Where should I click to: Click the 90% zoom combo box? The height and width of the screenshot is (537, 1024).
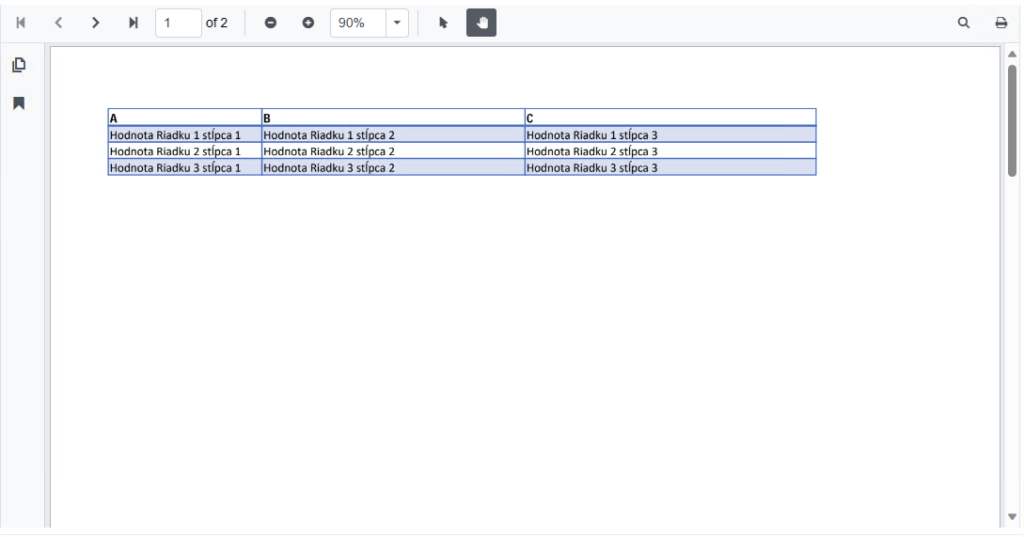point(358,23)
